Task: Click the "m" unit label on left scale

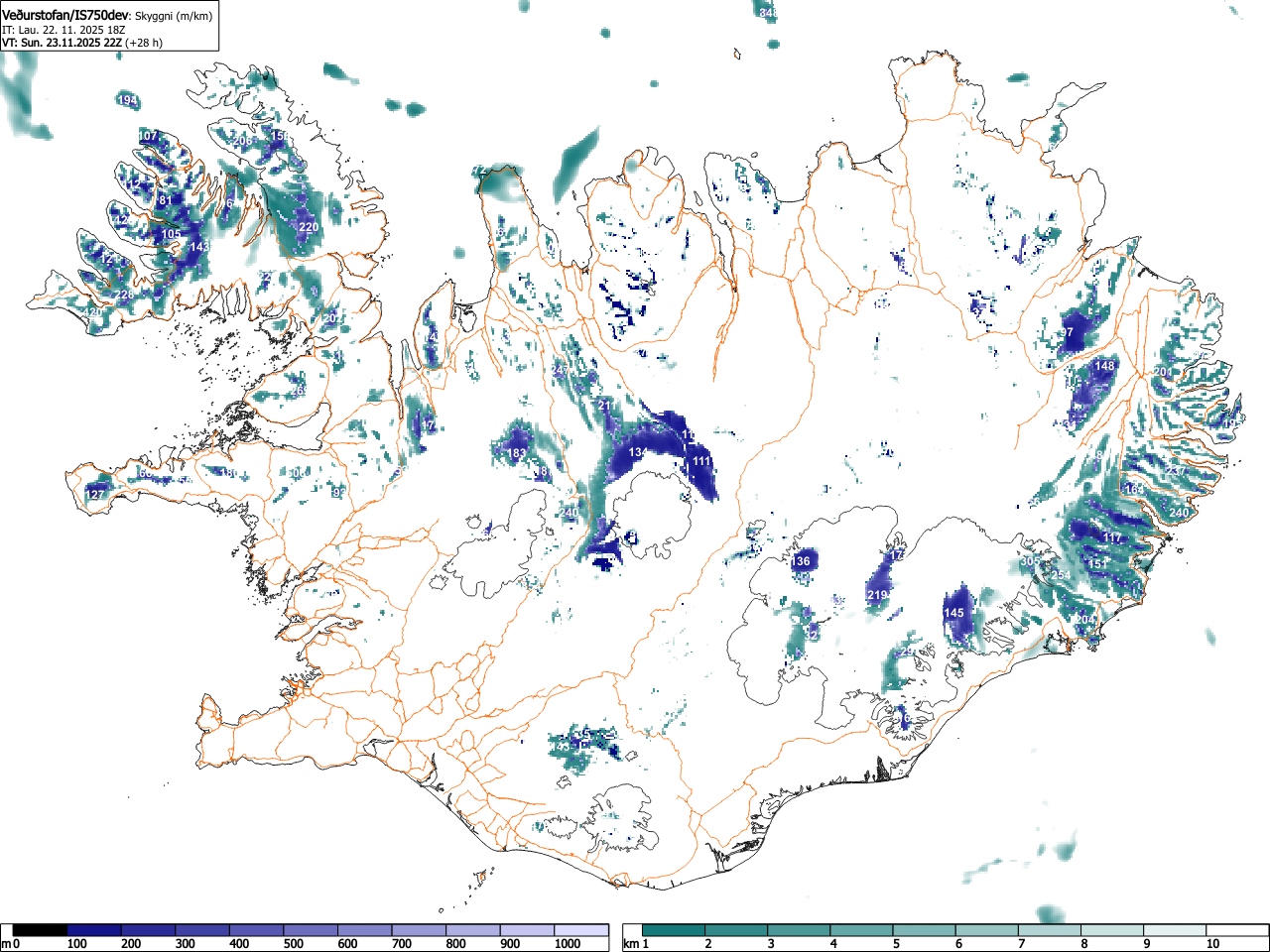Action: pos(6,944)
